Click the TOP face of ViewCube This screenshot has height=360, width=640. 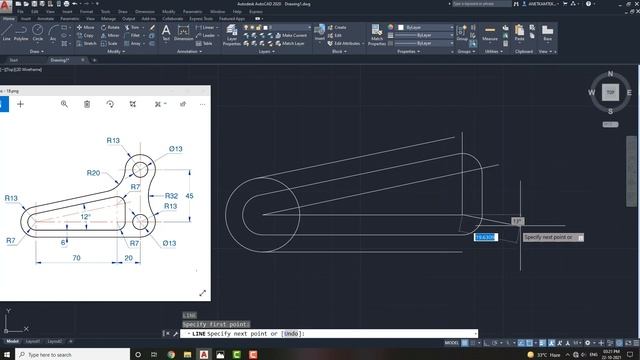610,92
